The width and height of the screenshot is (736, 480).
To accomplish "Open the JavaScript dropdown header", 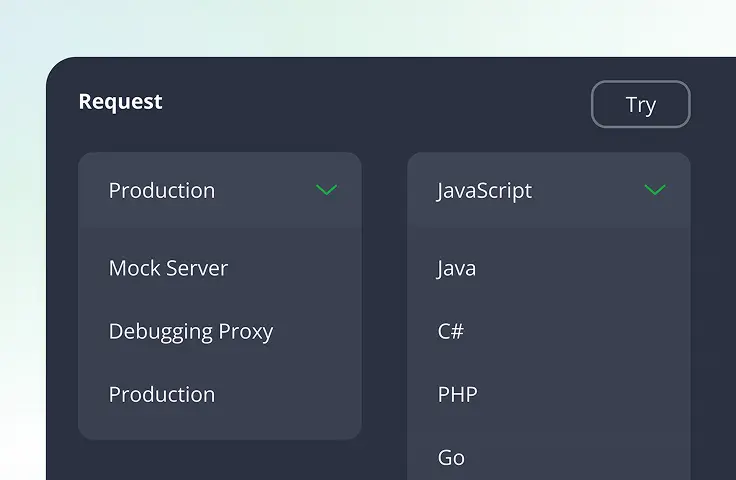I will [549, 190].
